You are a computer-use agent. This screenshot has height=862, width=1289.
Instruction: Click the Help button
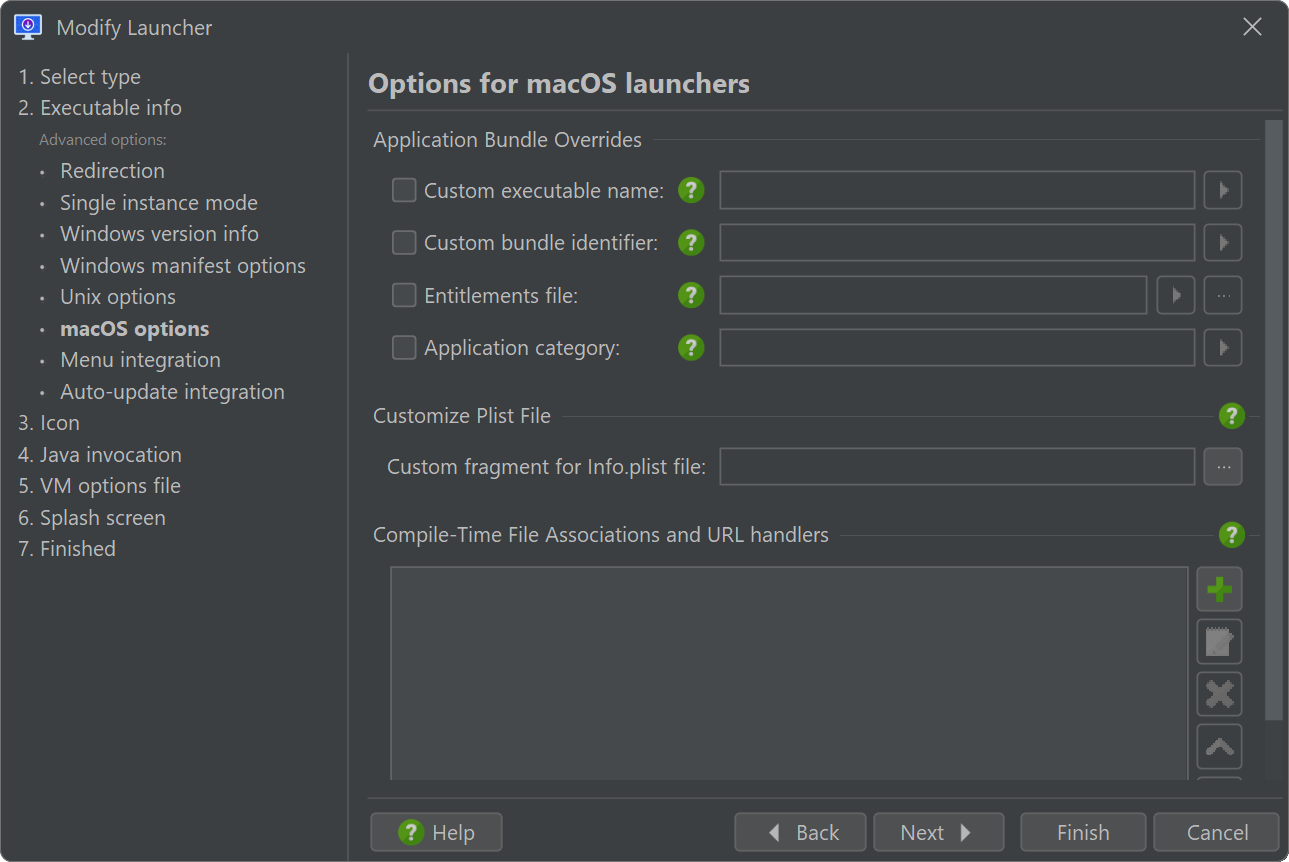pos(436,832)
